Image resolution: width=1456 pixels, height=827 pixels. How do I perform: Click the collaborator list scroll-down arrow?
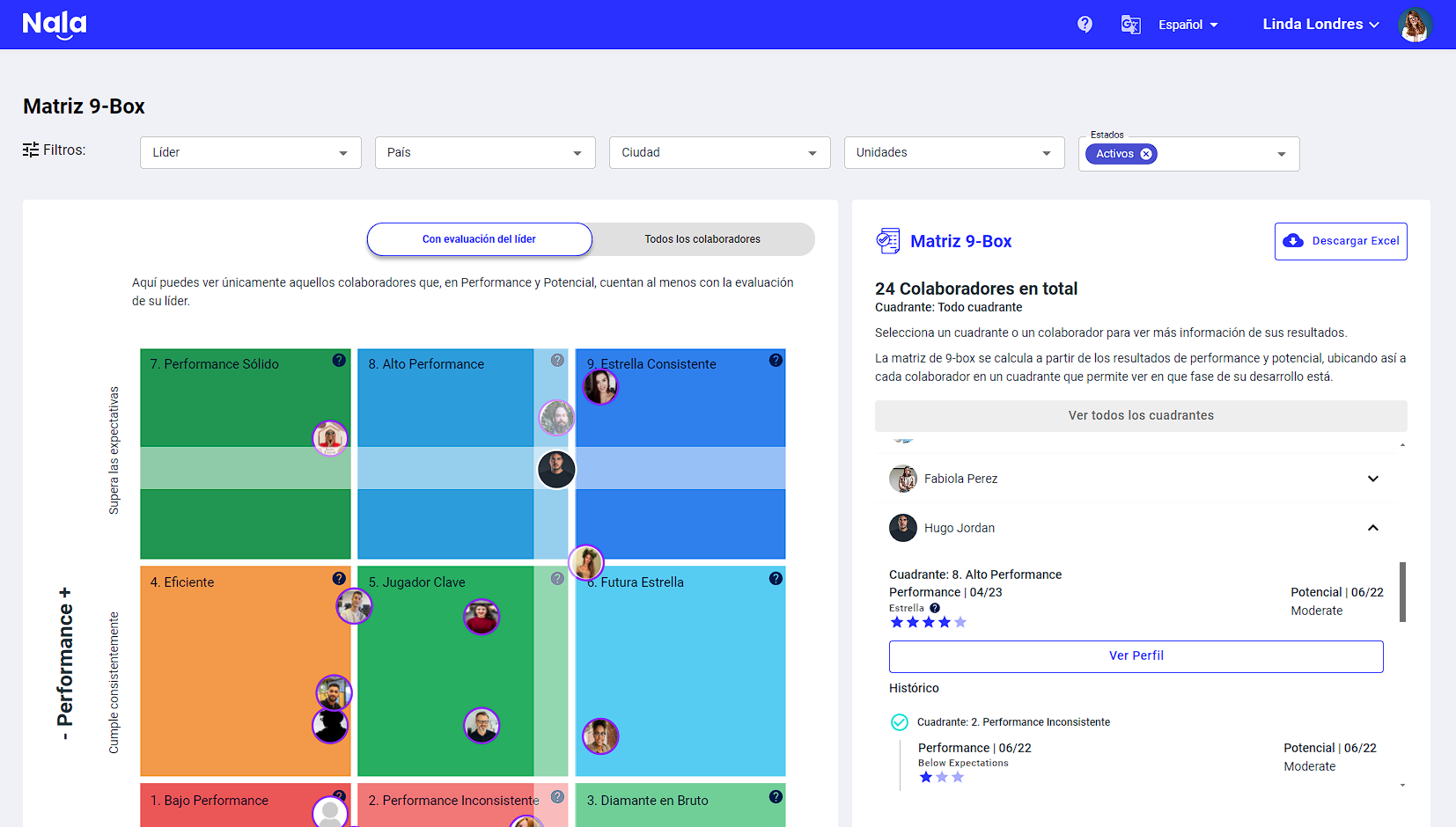point(1402,785)
